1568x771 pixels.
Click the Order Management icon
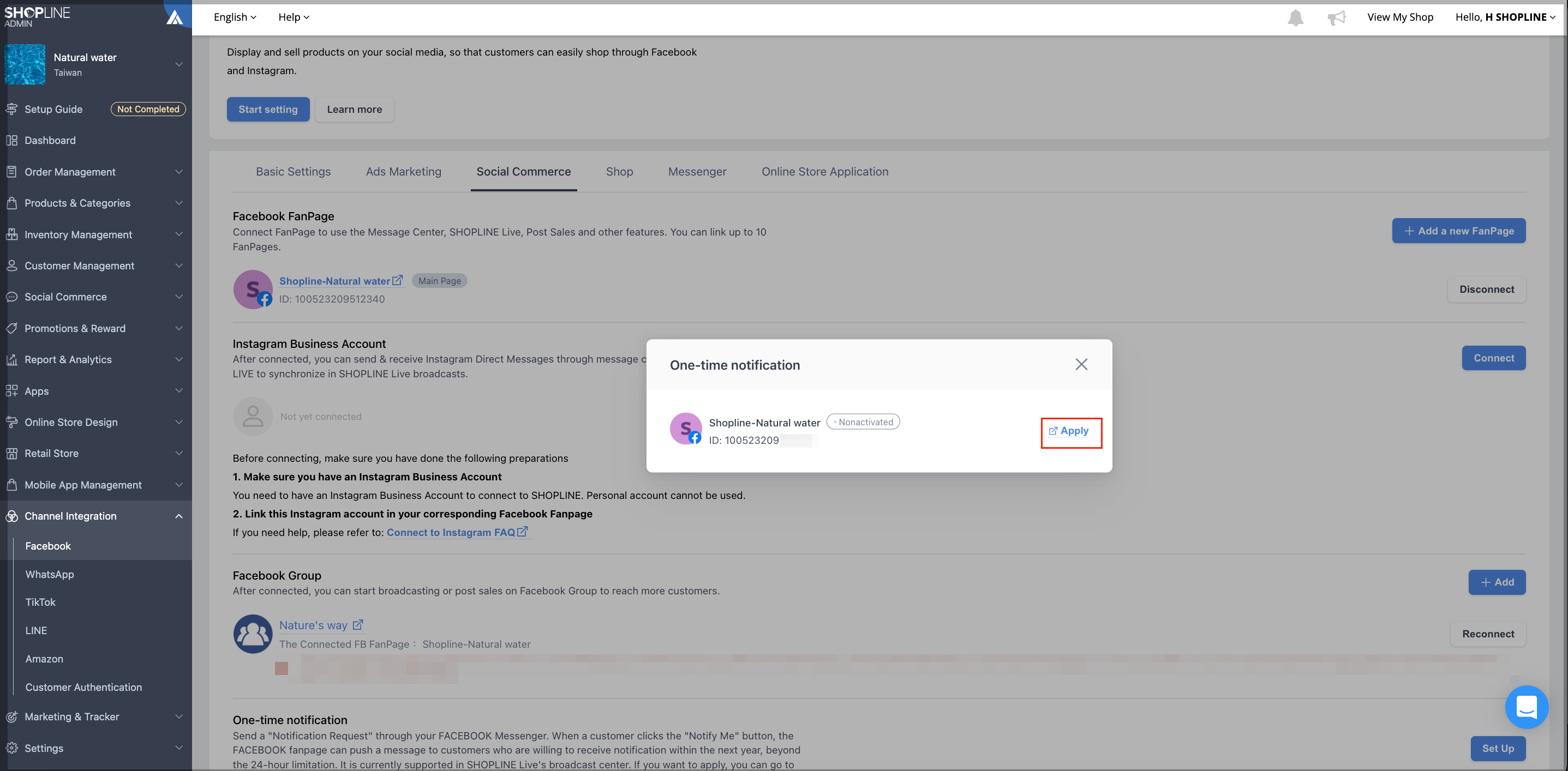[11, 172]
